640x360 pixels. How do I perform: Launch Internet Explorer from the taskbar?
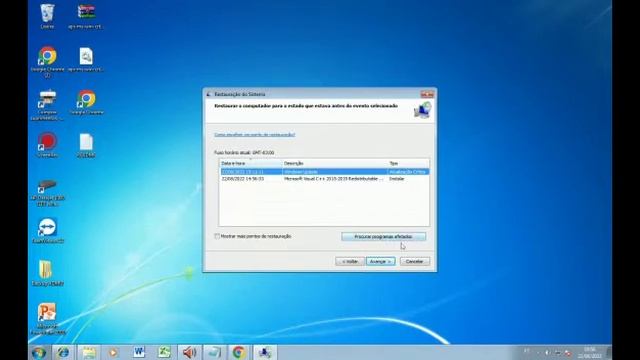pos(63,352)
